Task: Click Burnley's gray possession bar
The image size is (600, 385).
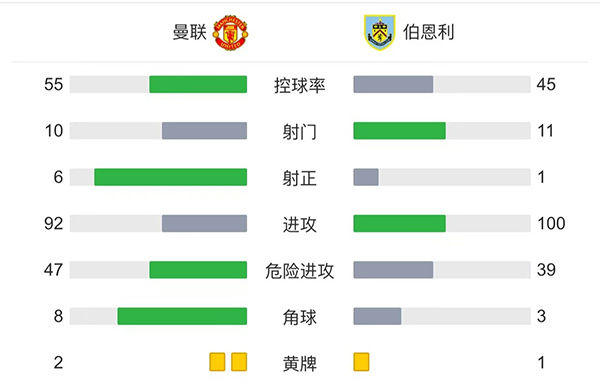Action: [393, 84]
